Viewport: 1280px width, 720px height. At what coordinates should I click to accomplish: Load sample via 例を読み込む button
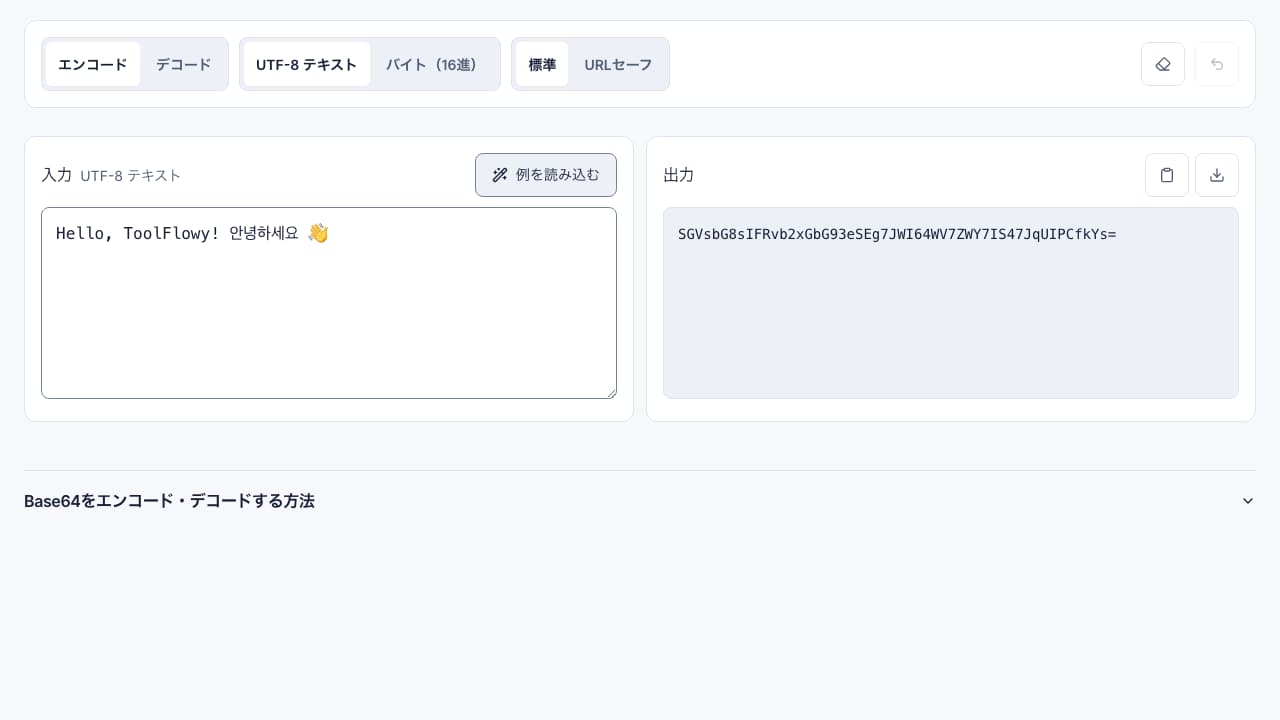pos(546,175)
